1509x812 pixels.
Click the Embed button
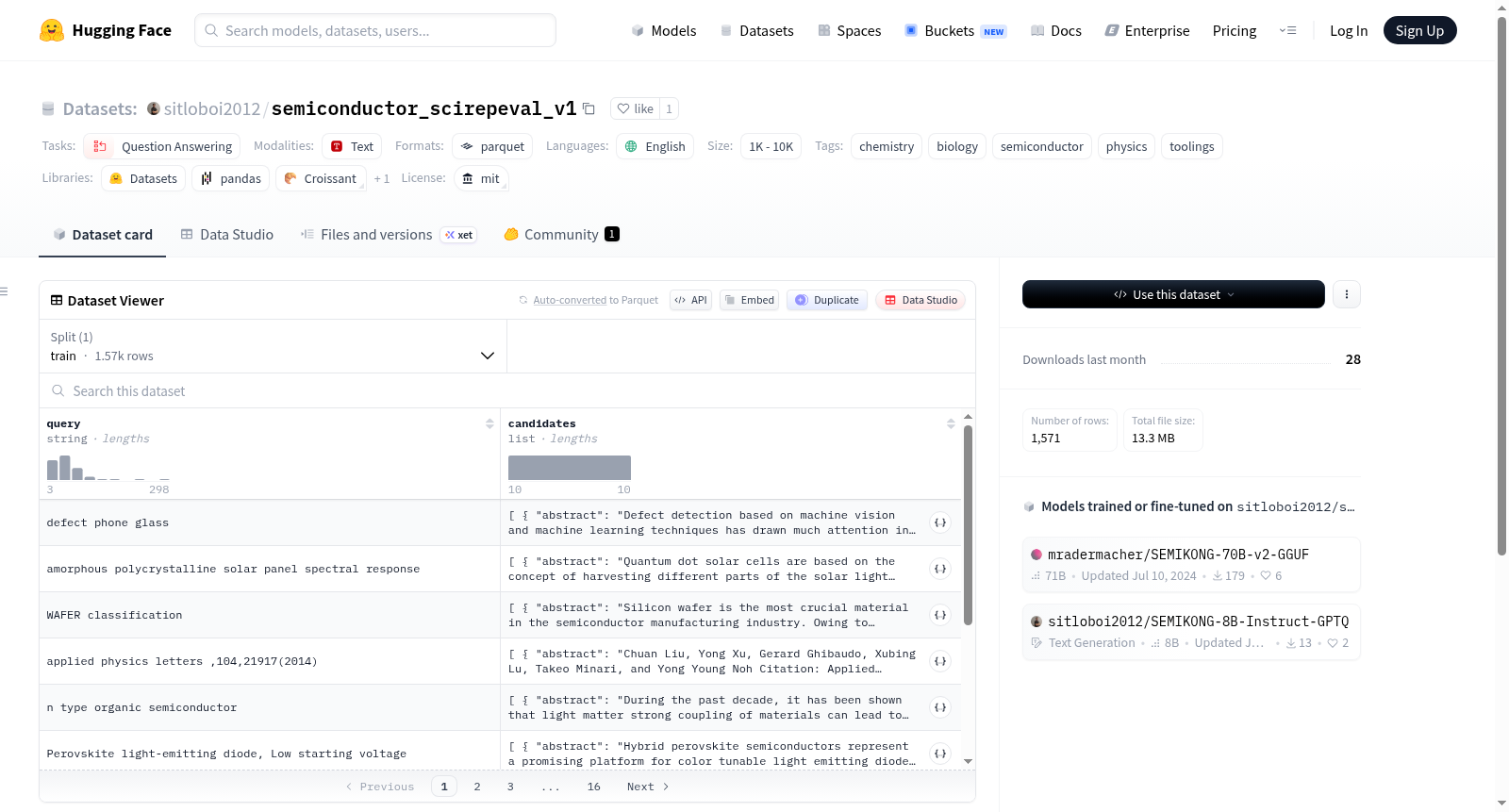pos(750,300)
